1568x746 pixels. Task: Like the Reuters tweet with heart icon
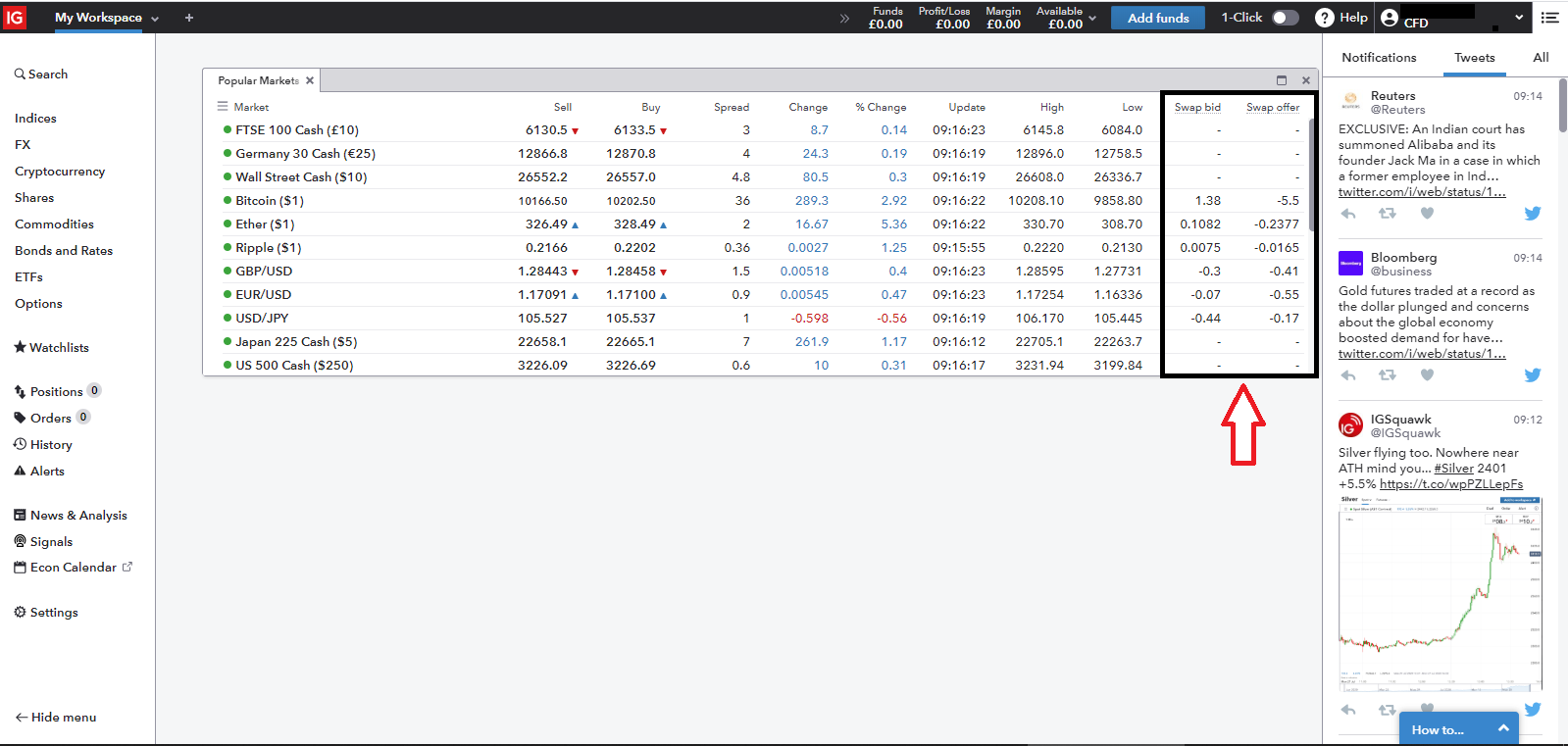[1427, 214]
